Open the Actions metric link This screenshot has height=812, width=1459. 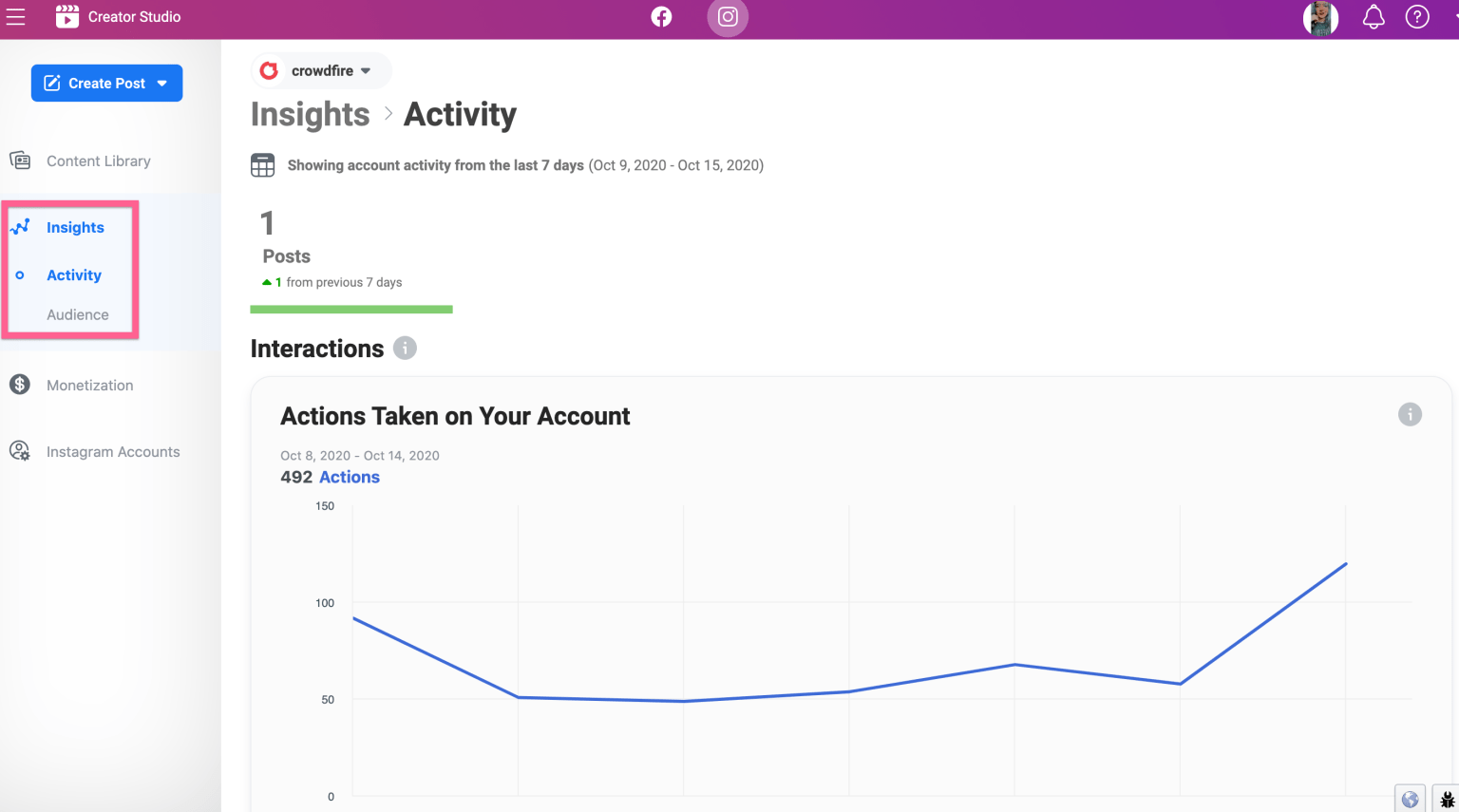pyautogui.click(x=349, y=477)
